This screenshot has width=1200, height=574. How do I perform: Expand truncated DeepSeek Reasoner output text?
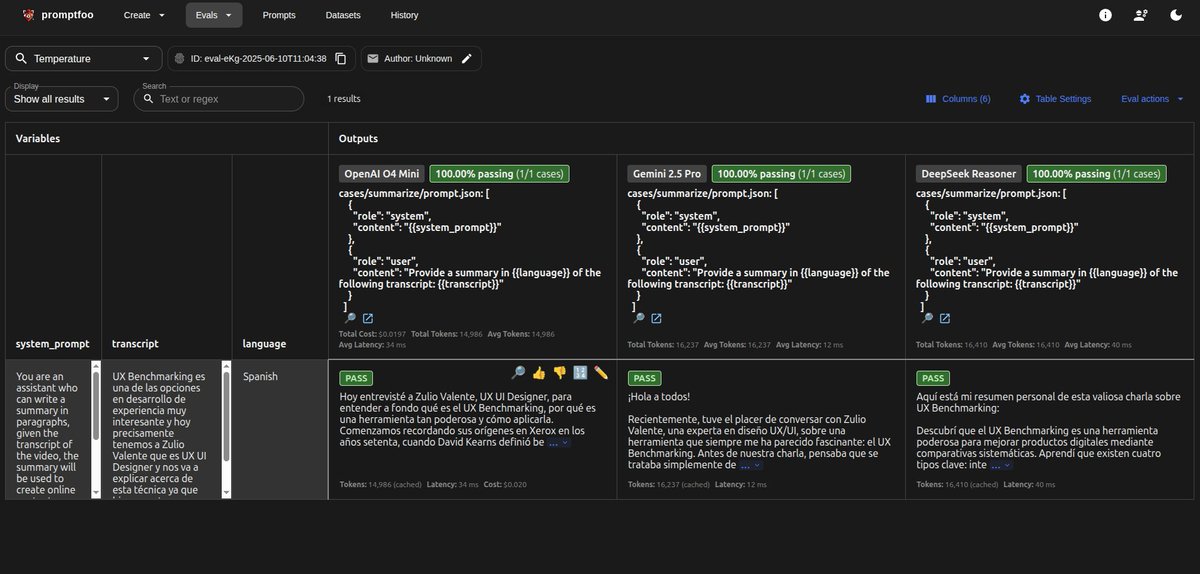(x=1000, y=465)
